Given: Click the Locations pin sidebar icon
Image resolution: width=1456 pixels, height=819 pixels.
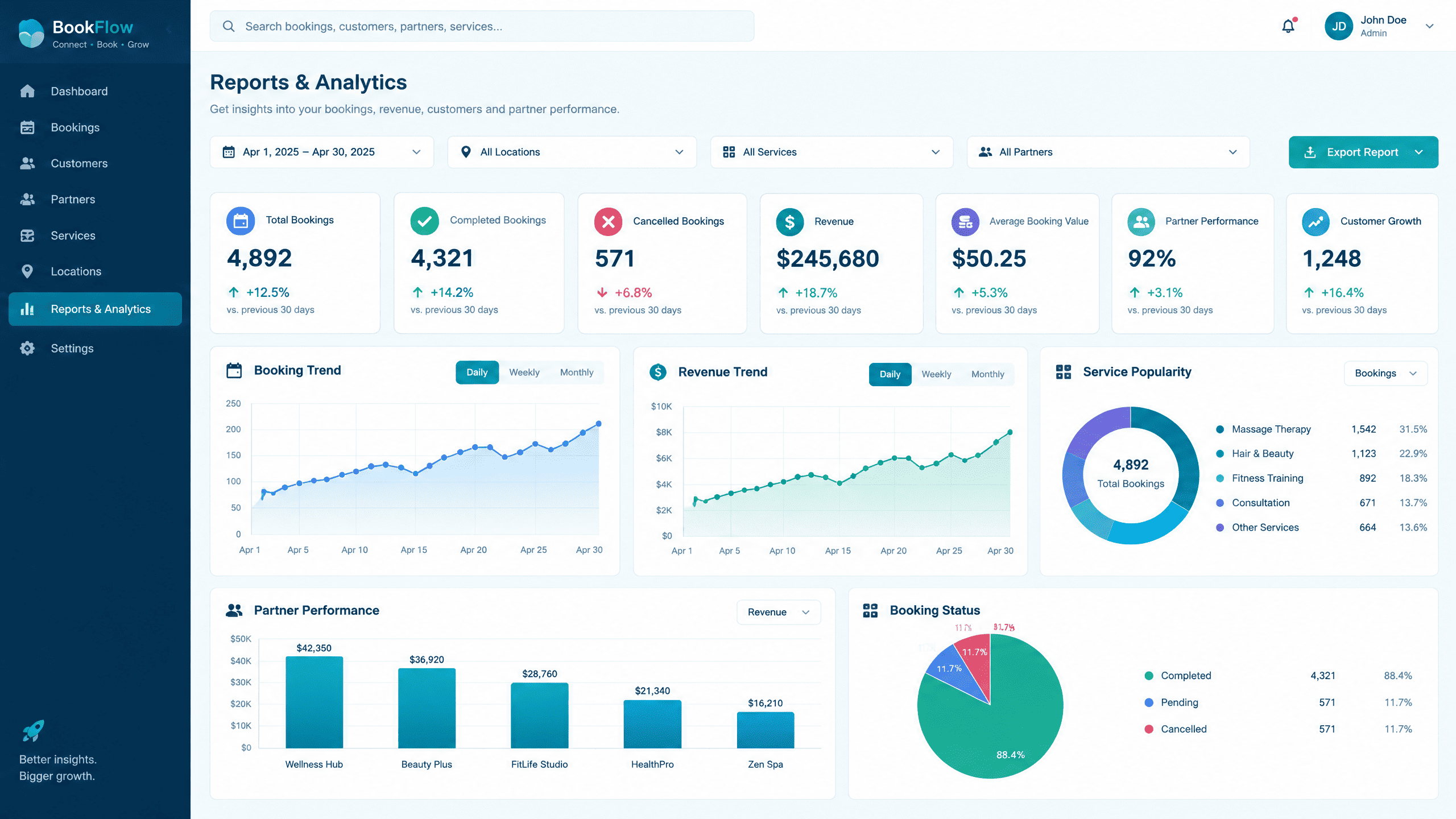Looking at the screenshot, I should (27, 271).
